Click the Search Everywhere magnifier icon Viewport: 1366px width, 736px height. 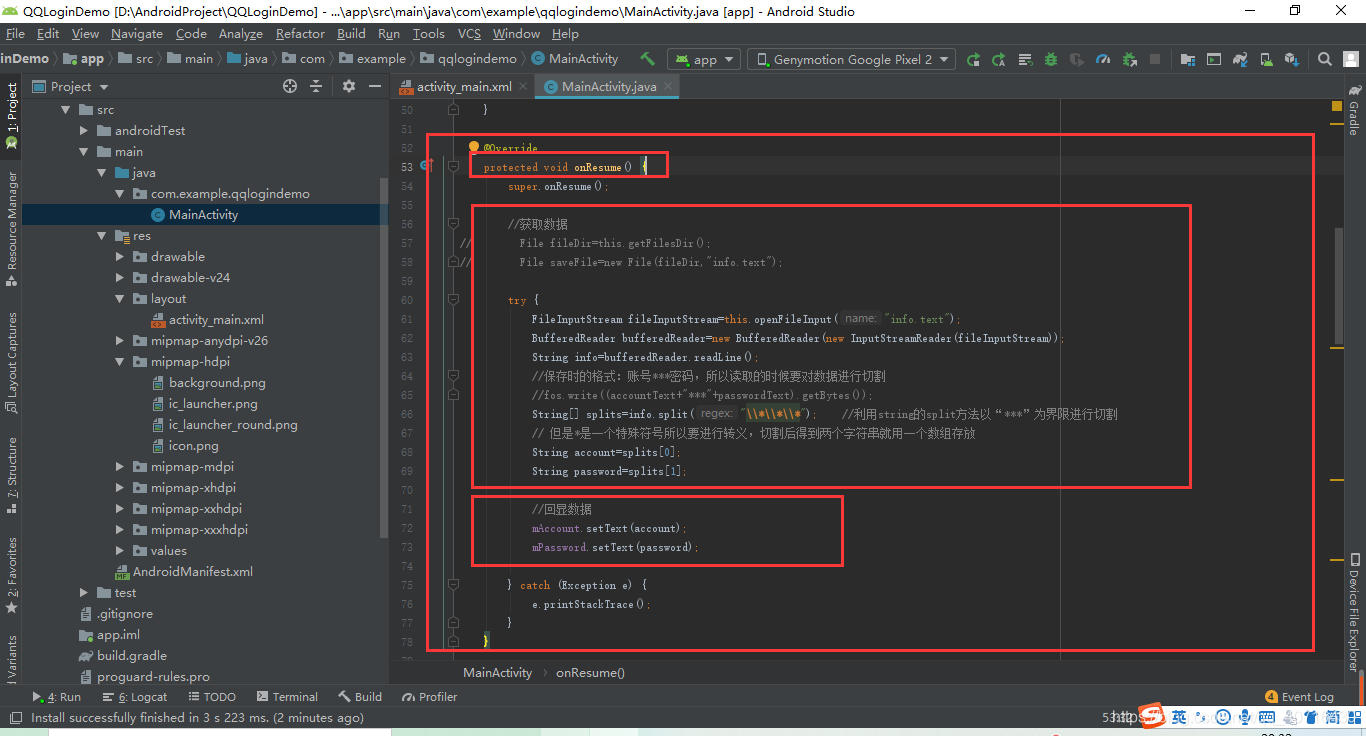tap(1324, 59)
